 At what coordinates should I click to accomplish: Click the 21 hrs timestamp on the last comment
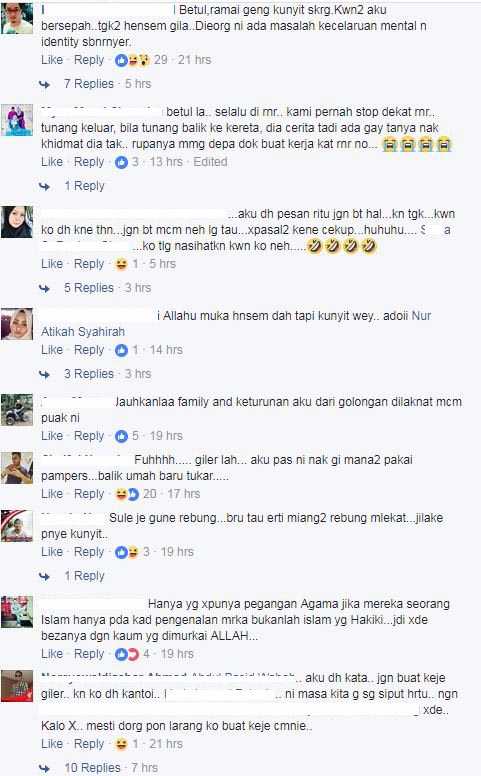coord(166,744)
